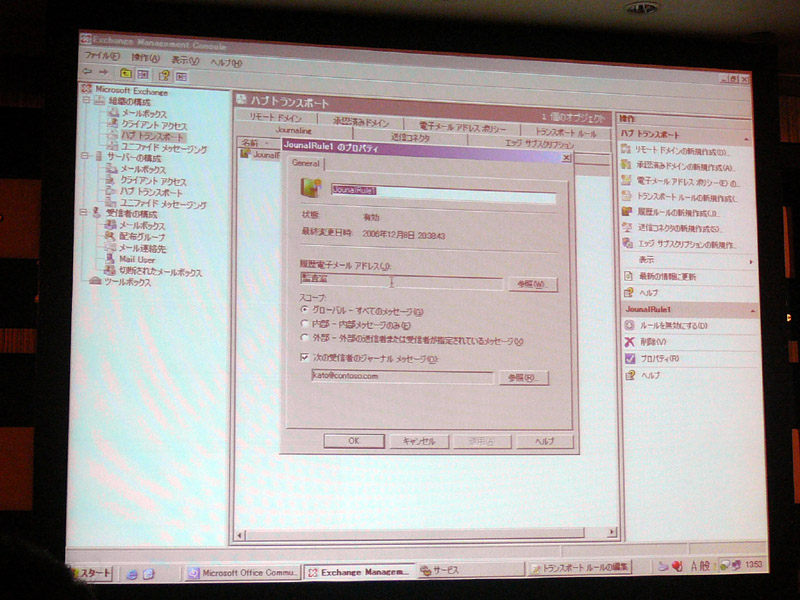Collapse the サーバーの構成 tree node
Screen dimensions: 800x600
(85, 156)
